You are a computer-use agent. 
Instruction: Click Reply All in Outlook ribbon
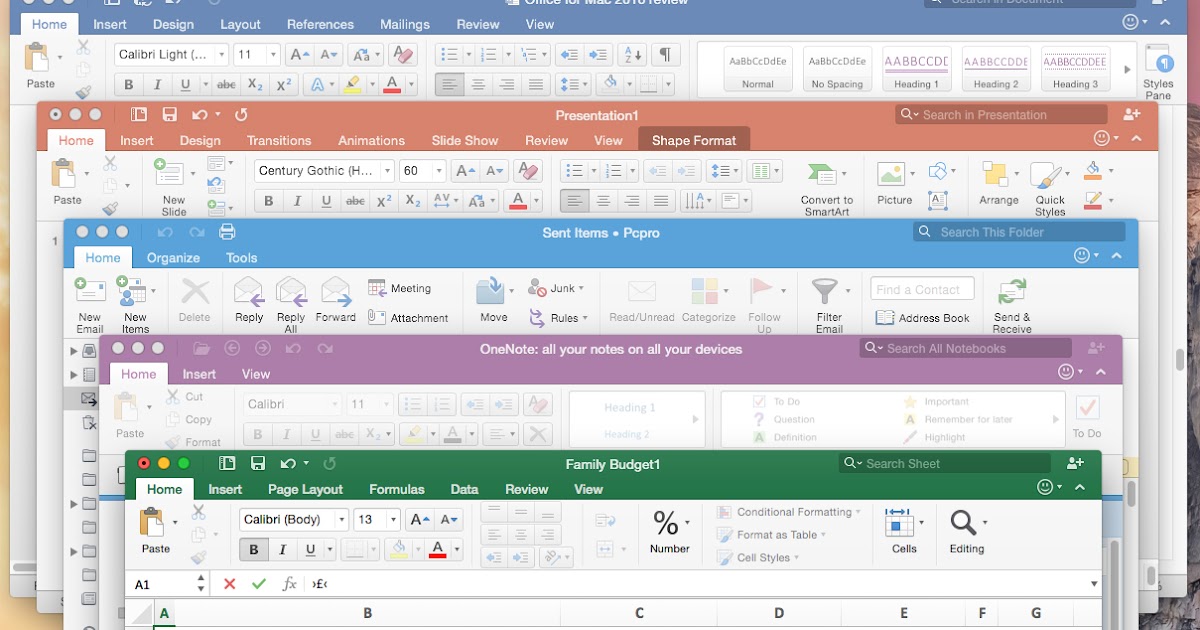(x=291, y=304)
